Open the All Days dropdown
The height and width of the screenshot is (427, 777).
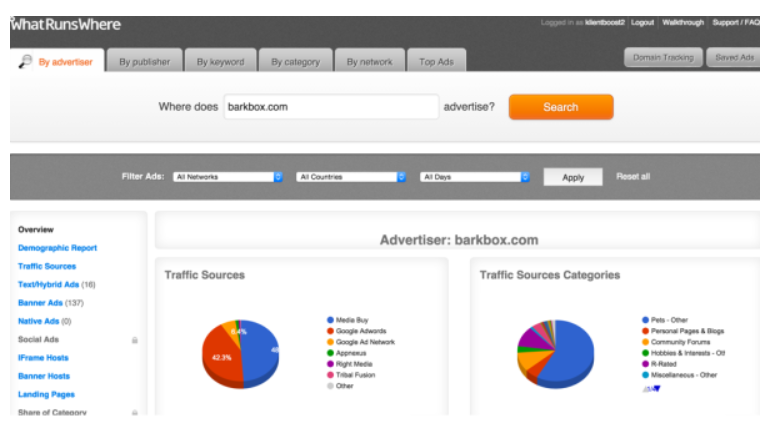click(475, 177)
